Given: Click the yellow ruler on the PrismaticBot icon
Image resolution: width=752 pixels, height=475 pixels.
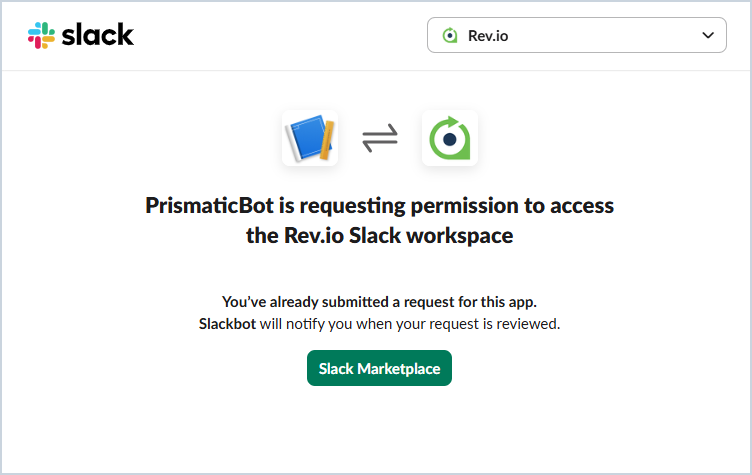Looking at the screenshot, I should [326, 138].
